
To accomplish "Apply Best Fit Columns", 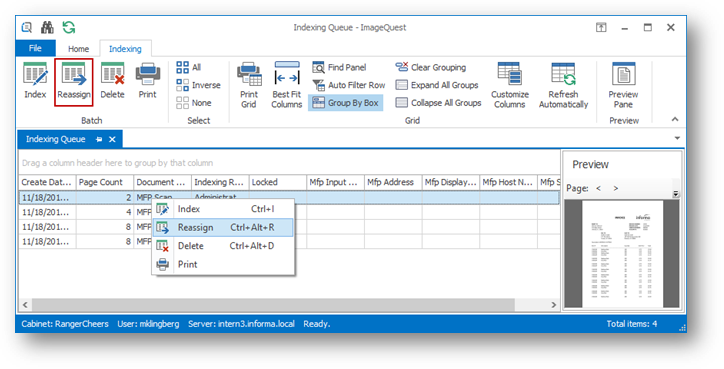I will [287, 86].
